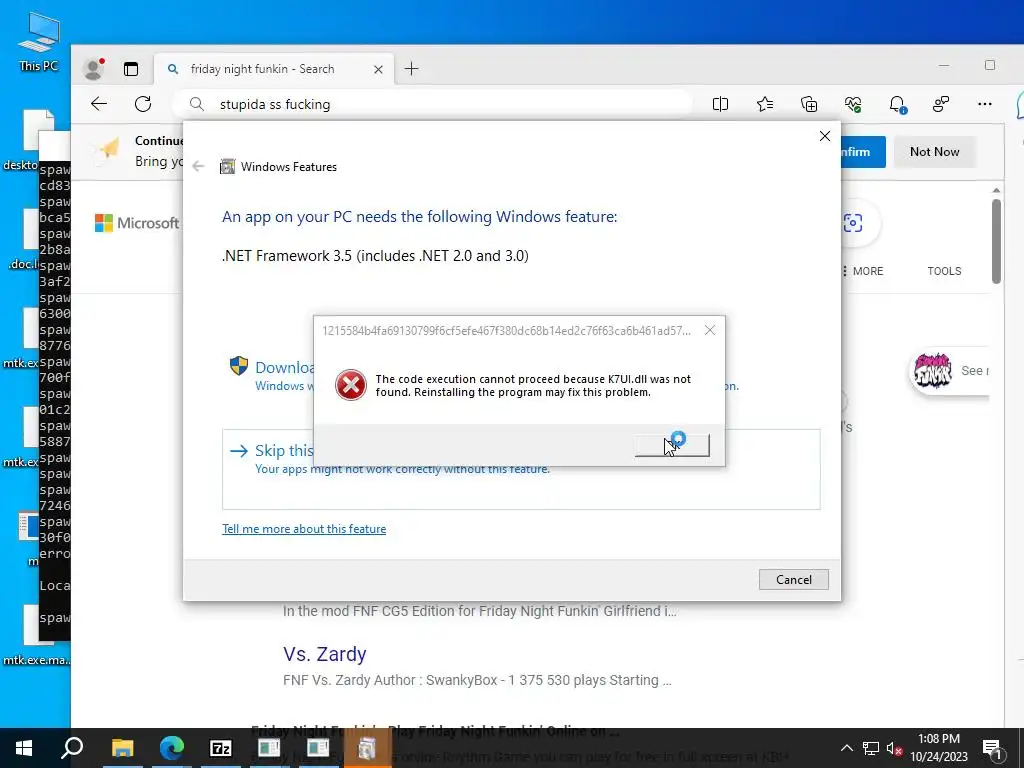
Task: Open the taskbar clock and date
Action: 938,748
